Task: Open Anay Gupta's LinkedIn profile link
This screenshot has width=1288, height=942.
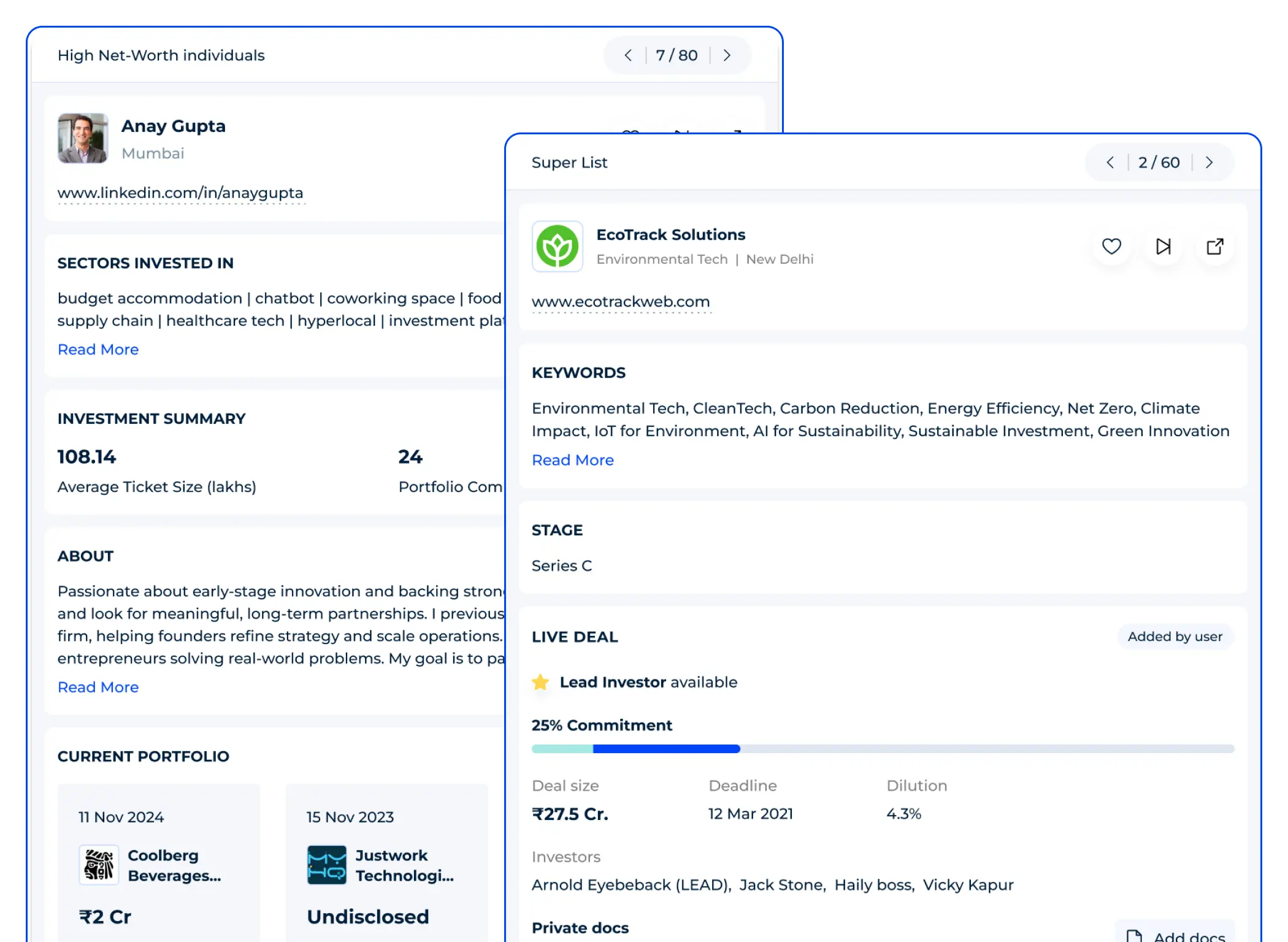Action: (180, 193)
